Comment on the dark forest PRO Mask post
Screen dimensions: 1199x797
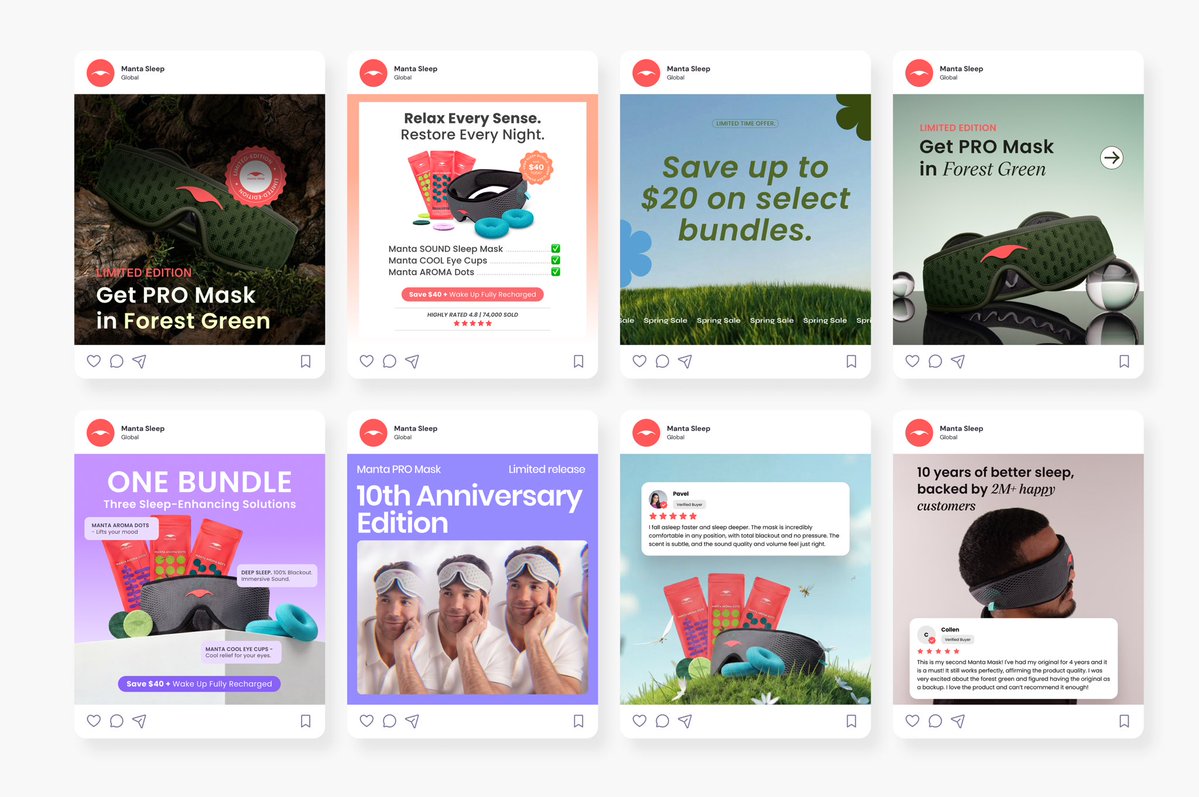tap(116, 361)
